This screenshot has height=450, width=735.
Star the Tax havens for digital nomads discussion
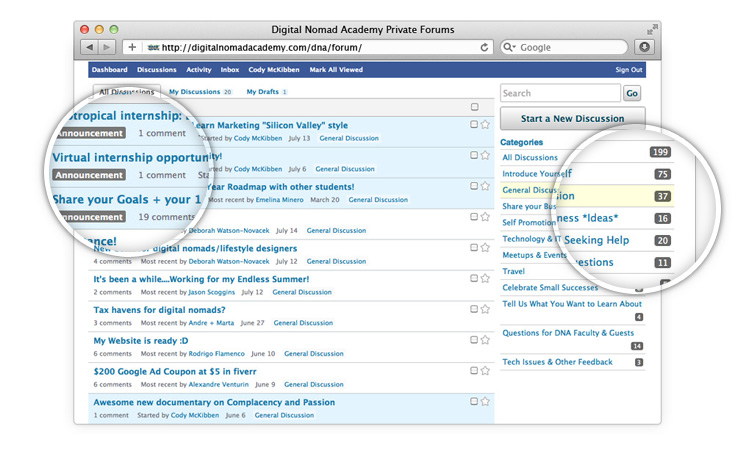coord(485,309)
